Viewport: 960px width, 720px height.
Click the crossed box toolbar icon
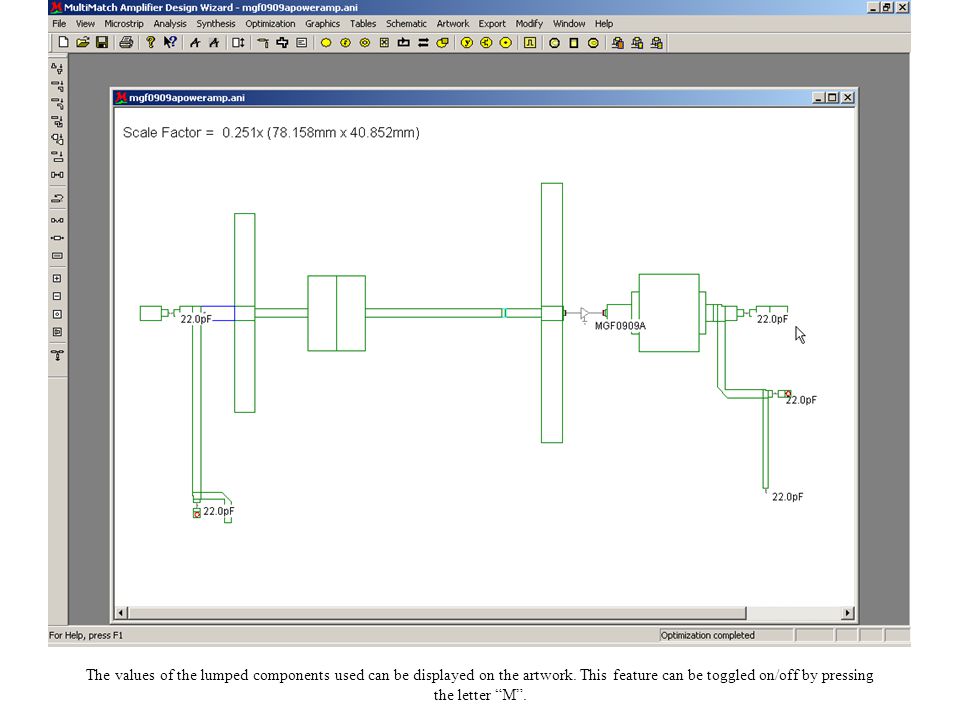click(x=384, y=43)
